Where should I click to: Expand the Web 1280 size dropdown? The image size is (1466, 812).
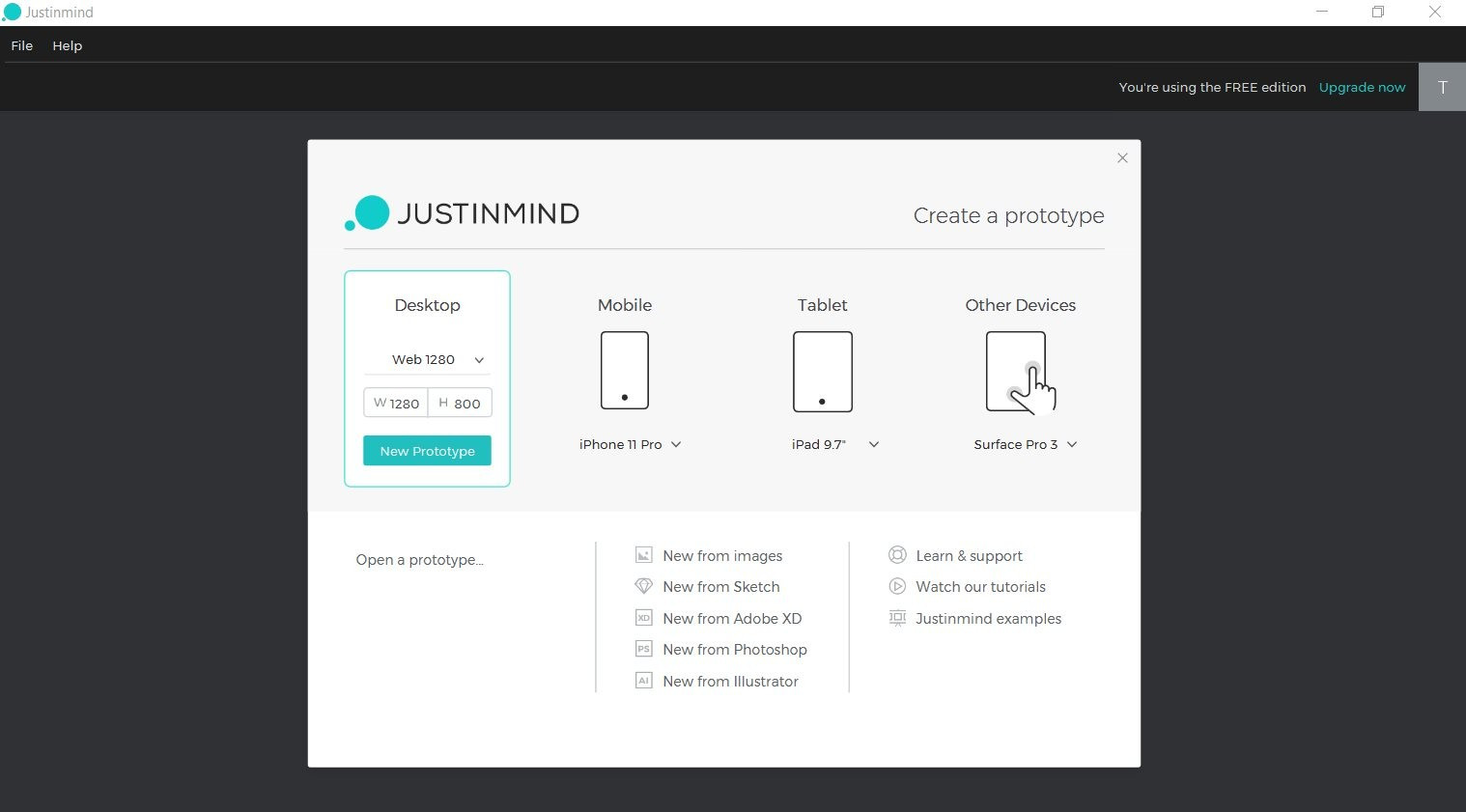pyautogui.click(x=479, y=360)
